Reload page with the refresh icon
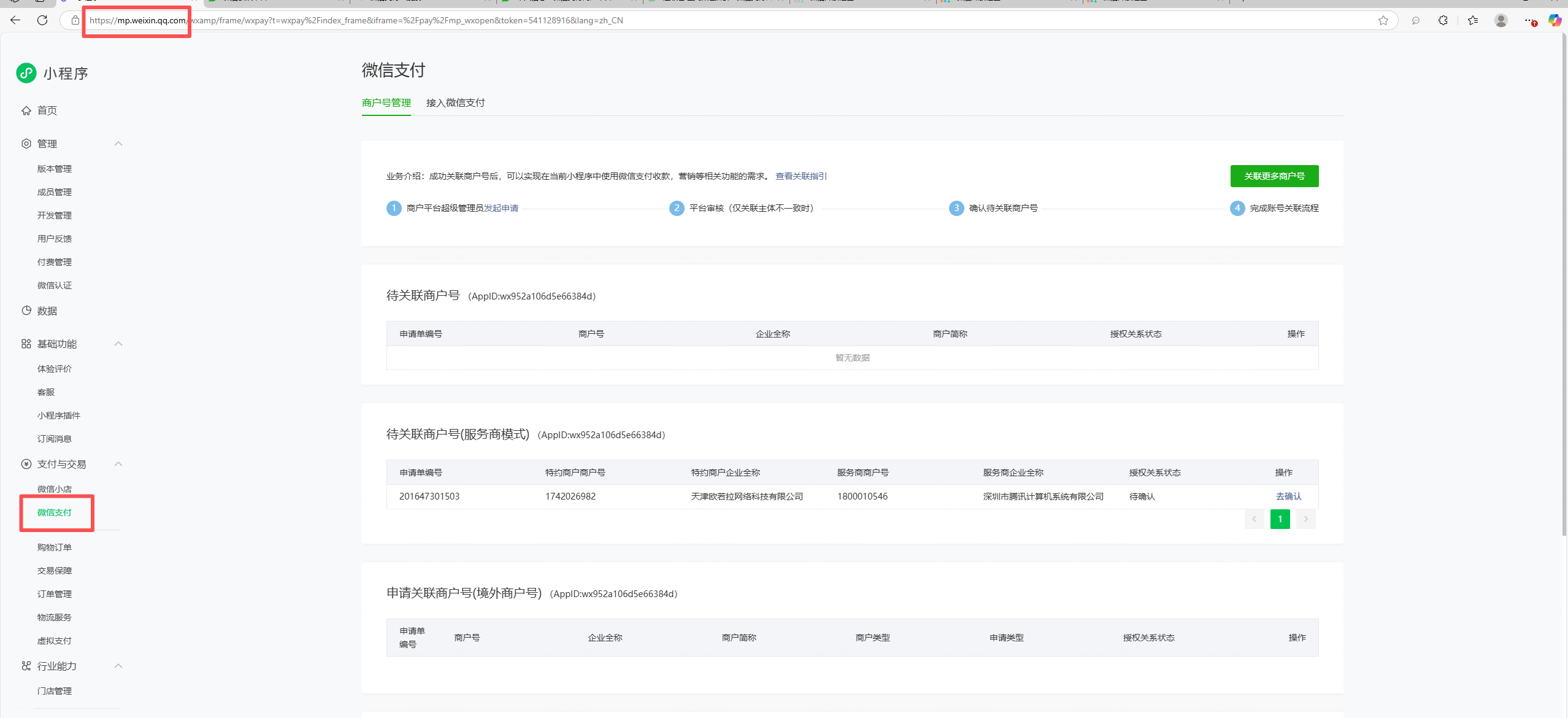 [42, 20]
